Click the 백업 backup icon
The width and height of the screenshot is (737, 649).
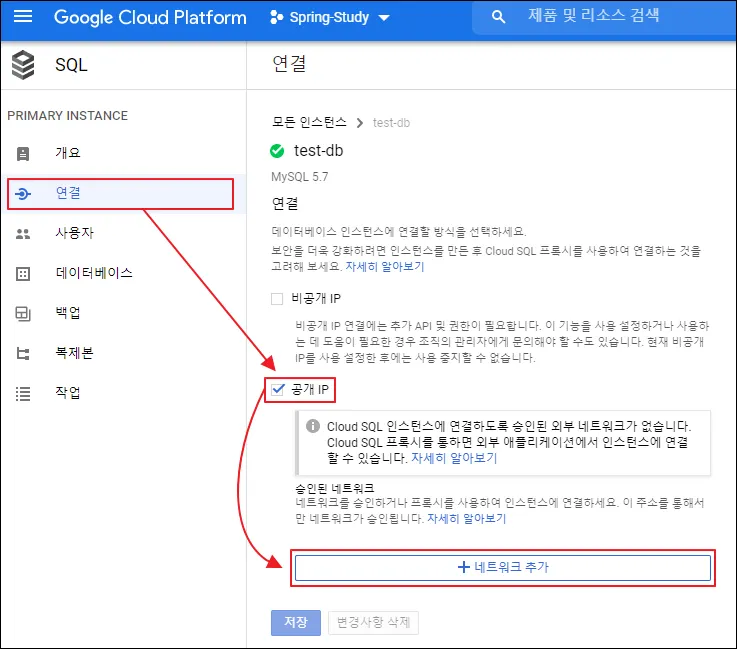coord(23,313)
